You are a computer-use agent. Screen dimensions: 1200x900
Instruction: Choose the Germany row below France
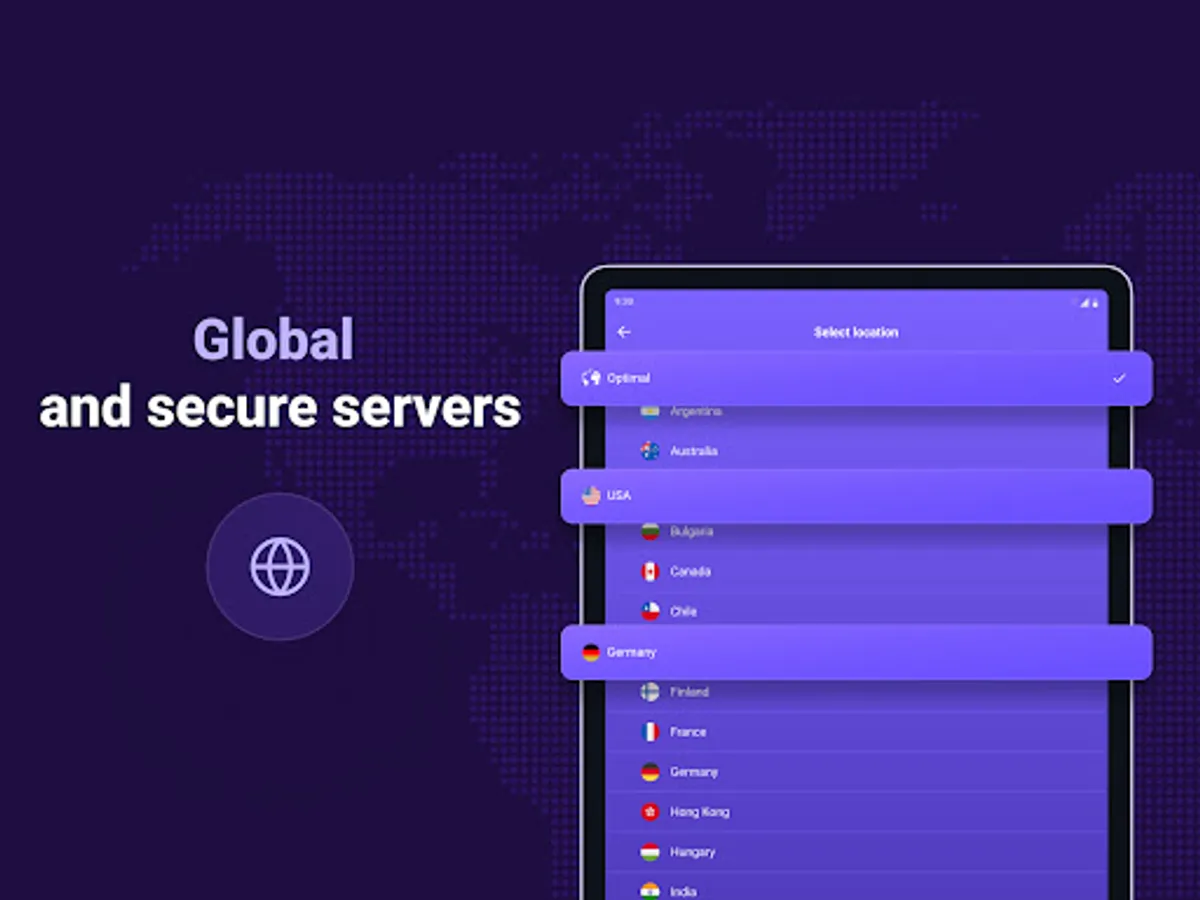coord(856,772)
